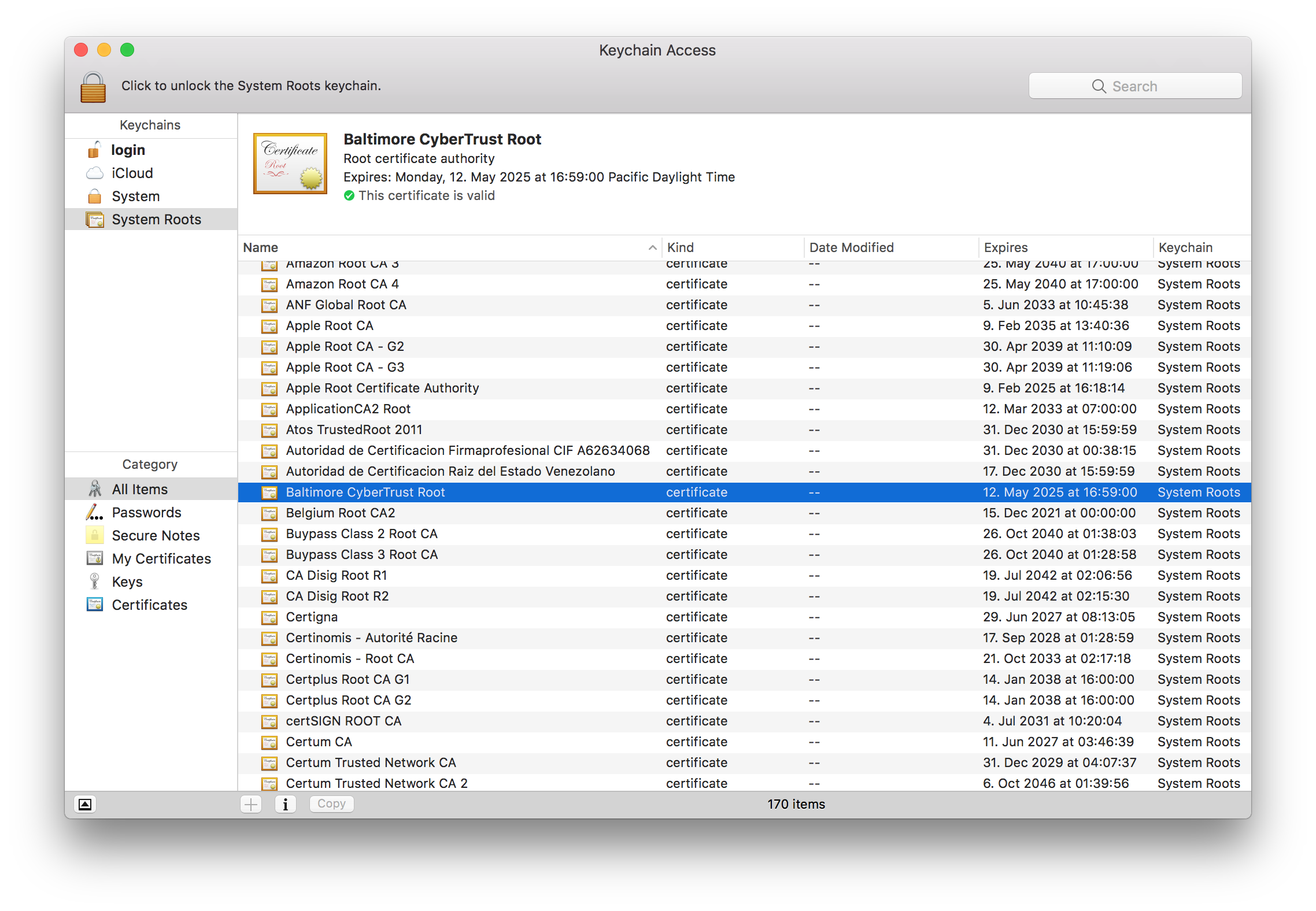Show the My Certificates category
Screen dimensions: 1316x911
(x=151, y=559)
